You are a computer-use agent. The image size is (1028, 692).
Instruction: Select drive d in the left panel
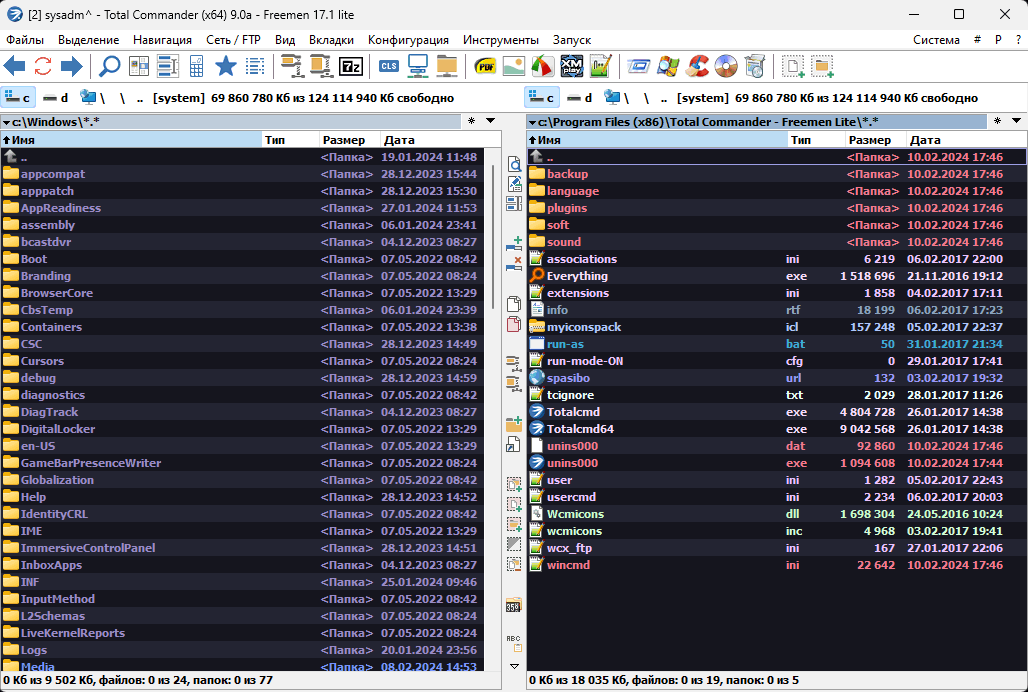tap(55, 98)
